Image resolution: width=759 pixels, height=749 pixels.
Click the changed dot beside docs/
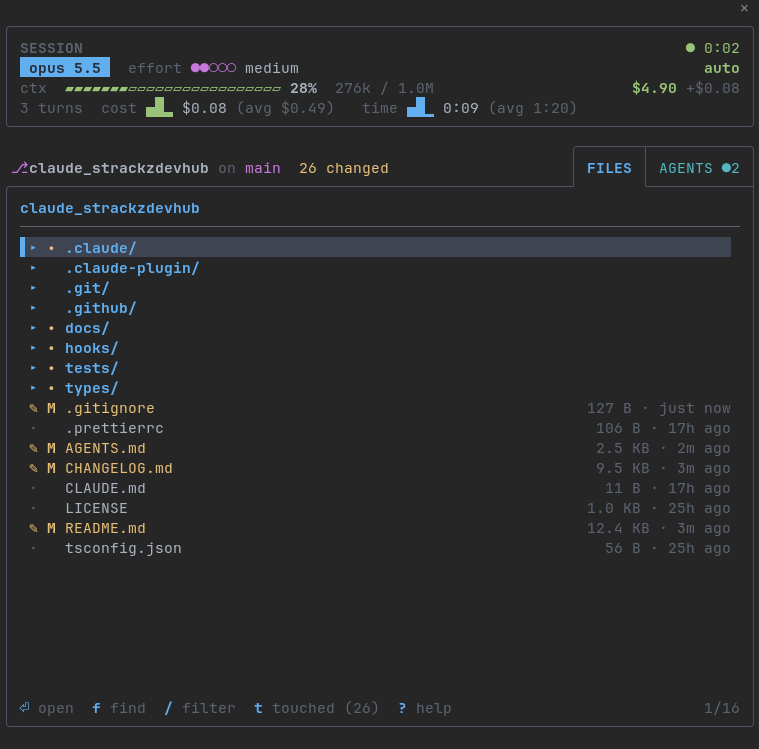click(x=51, y=328)
